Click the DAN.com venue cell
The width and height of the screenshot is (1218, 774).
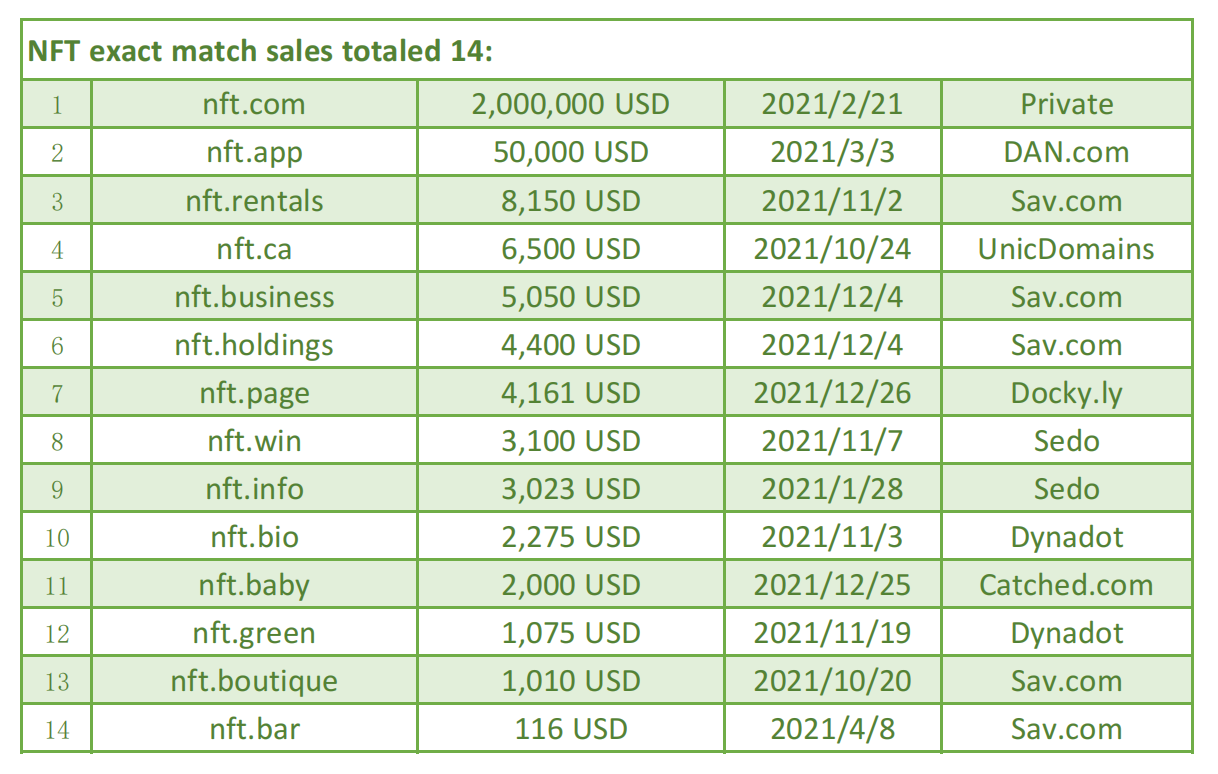(1066, 152)
